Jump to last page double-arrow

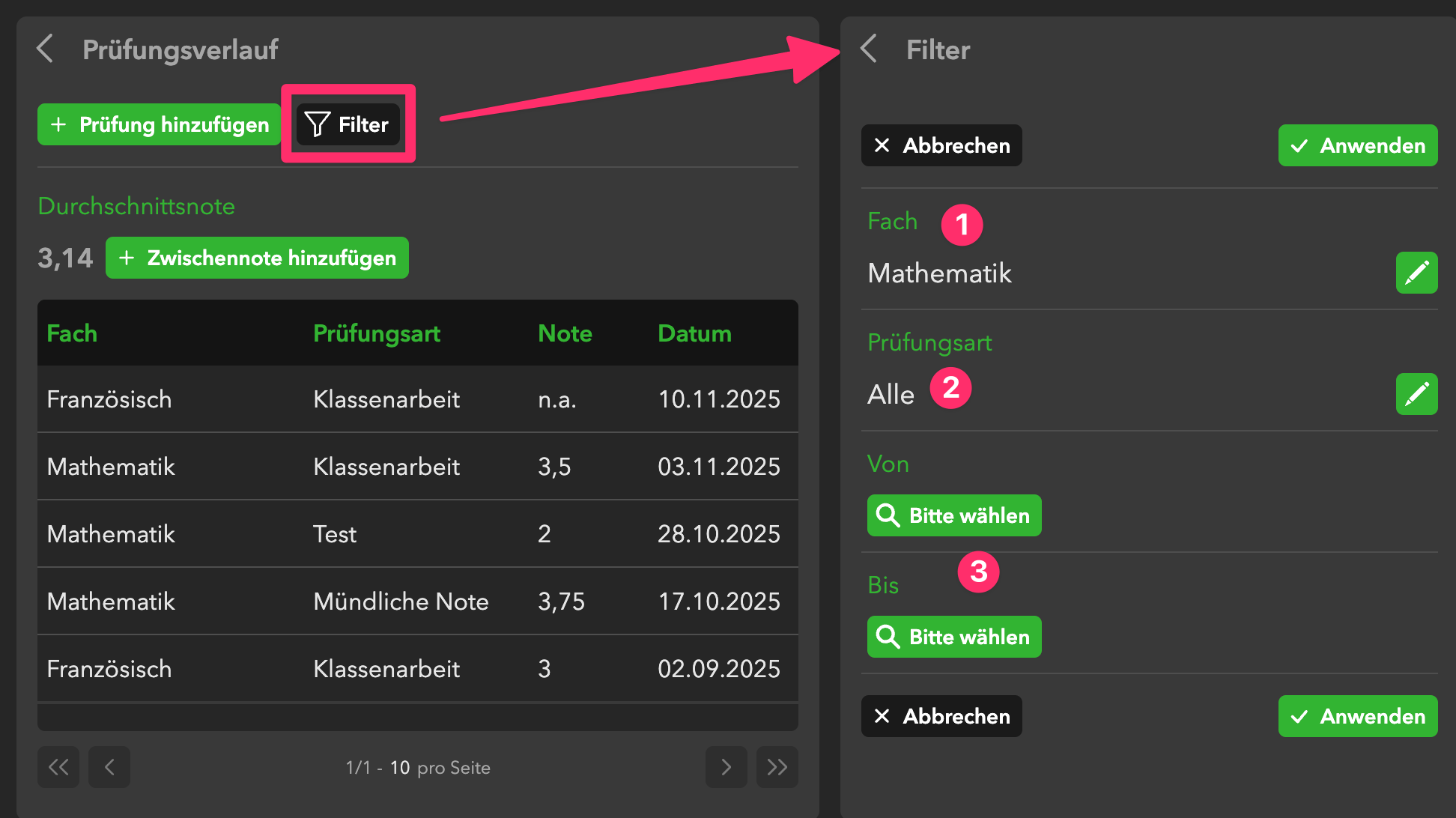pyautogui.click(x=777, y=767)
